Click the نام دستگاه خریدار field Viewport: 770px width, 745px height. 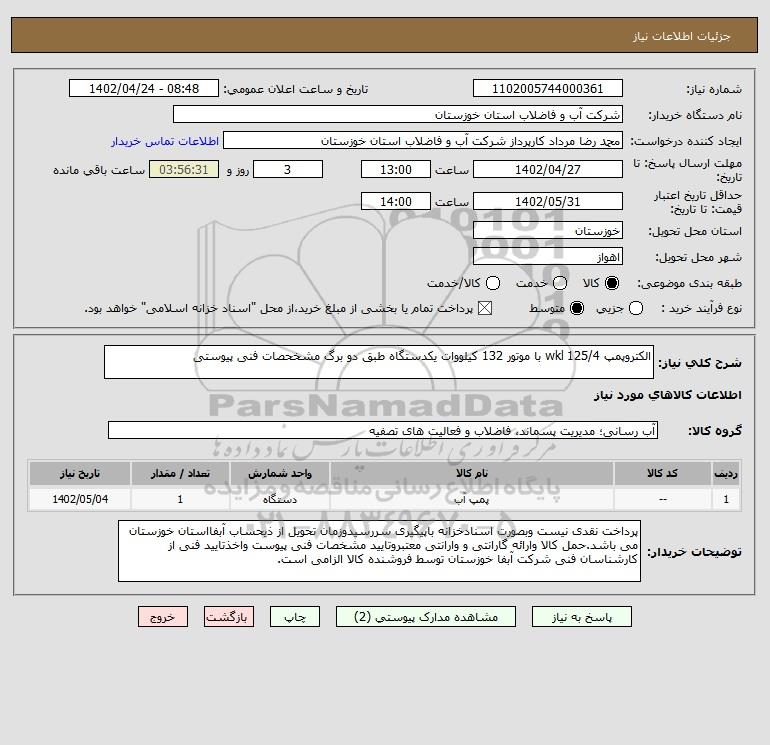tap(398, 114)
